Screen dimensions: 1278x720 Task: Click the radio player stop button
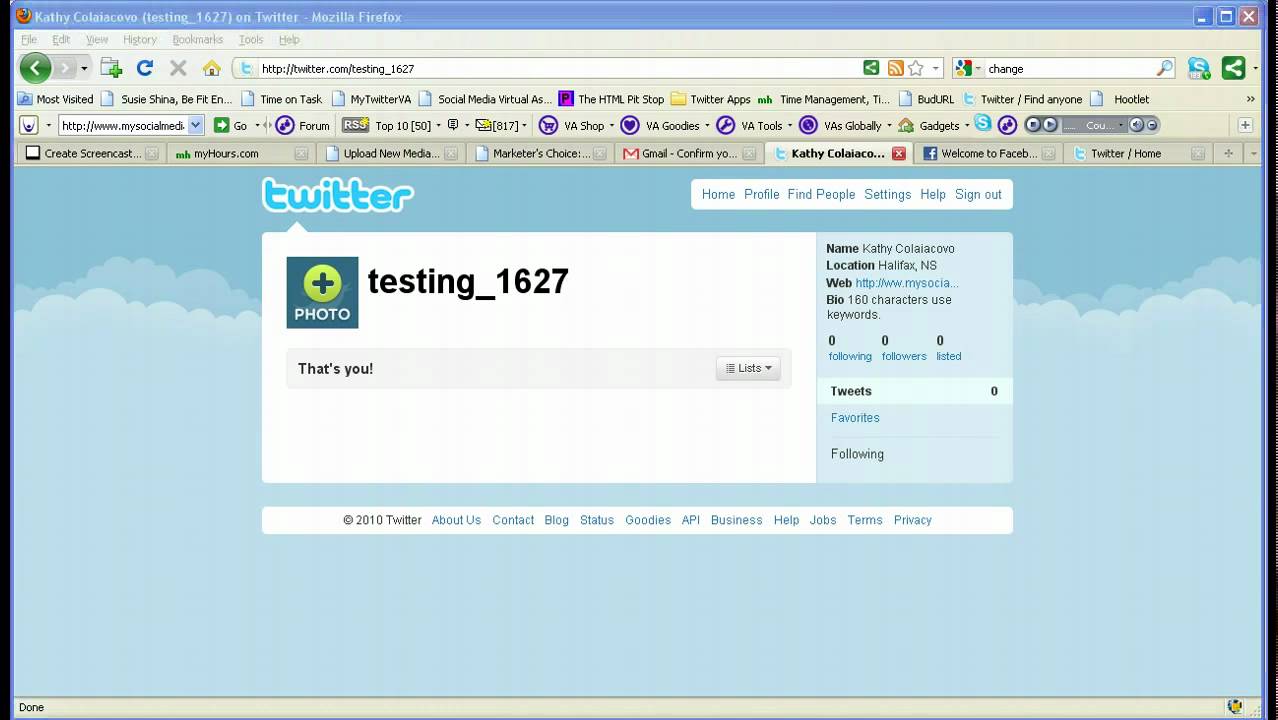pyautogui.click(x=1033, y=125)
